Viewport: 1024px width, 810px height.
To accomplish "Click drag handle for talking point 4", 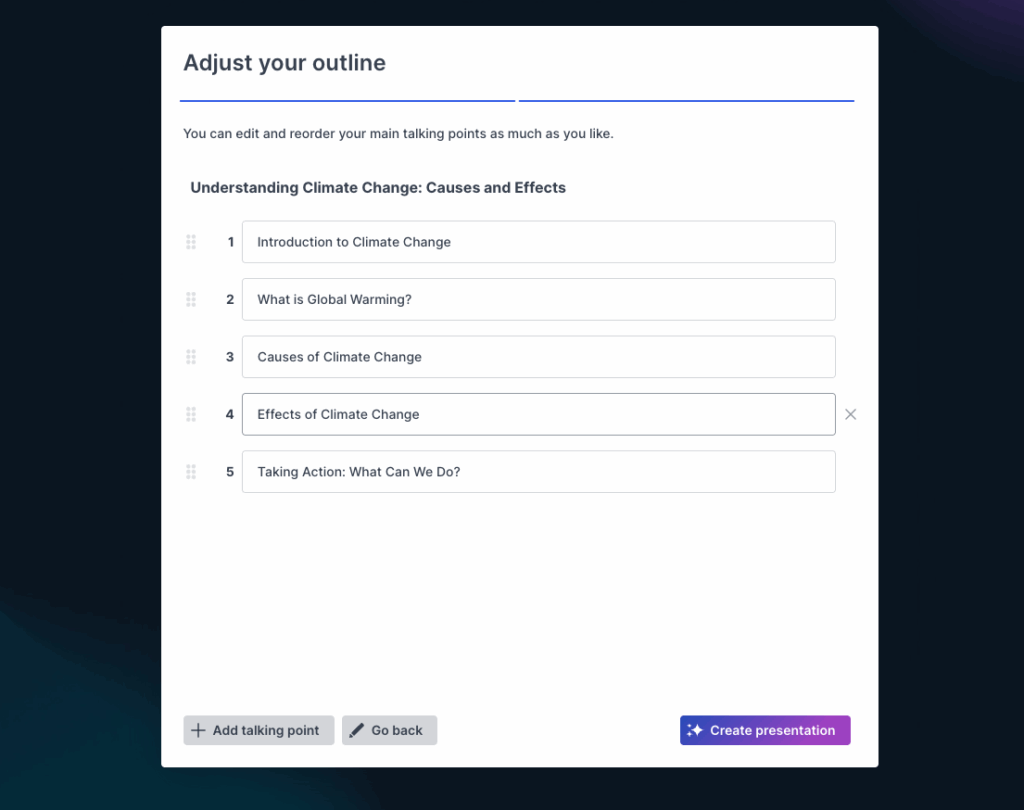I will point(191,414).
